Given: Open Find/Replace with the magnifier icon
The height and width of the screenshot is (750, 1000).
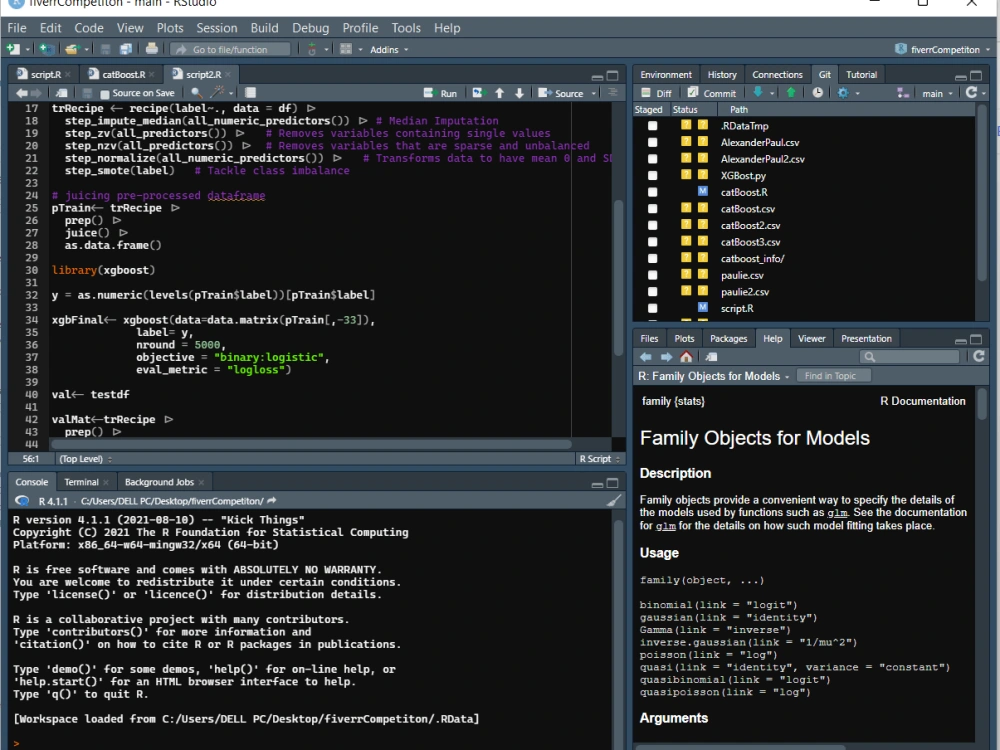Looking at the screenshot, I should click(x=196, y=93).
